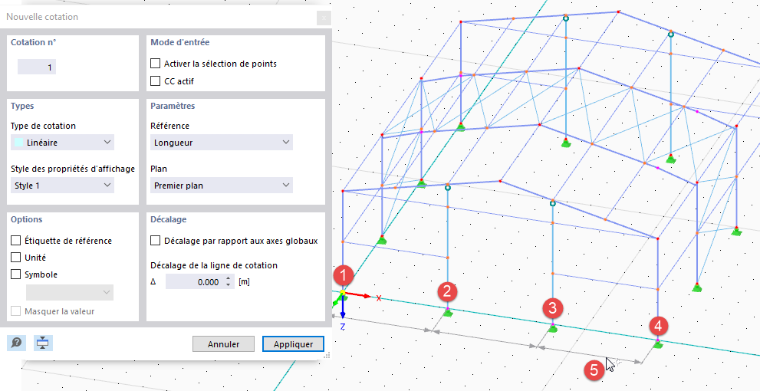Click the light blue Linéaire color swatch
The image size is (760, 391).
point(19,142)
